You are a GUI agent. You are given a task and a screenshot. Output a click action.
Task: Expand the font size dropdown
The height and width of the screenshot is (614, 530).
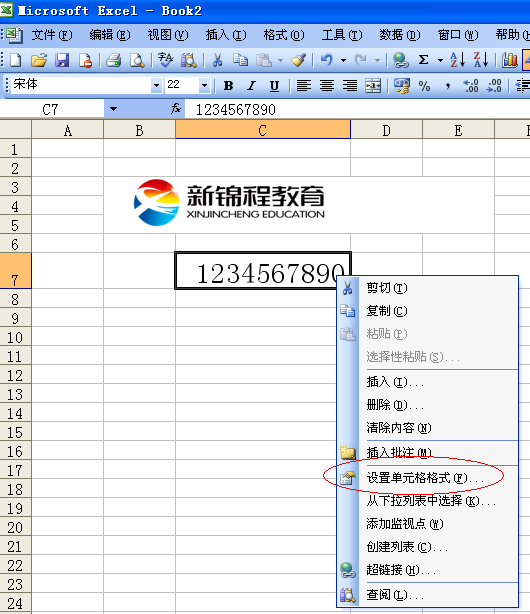coord(204,85)
